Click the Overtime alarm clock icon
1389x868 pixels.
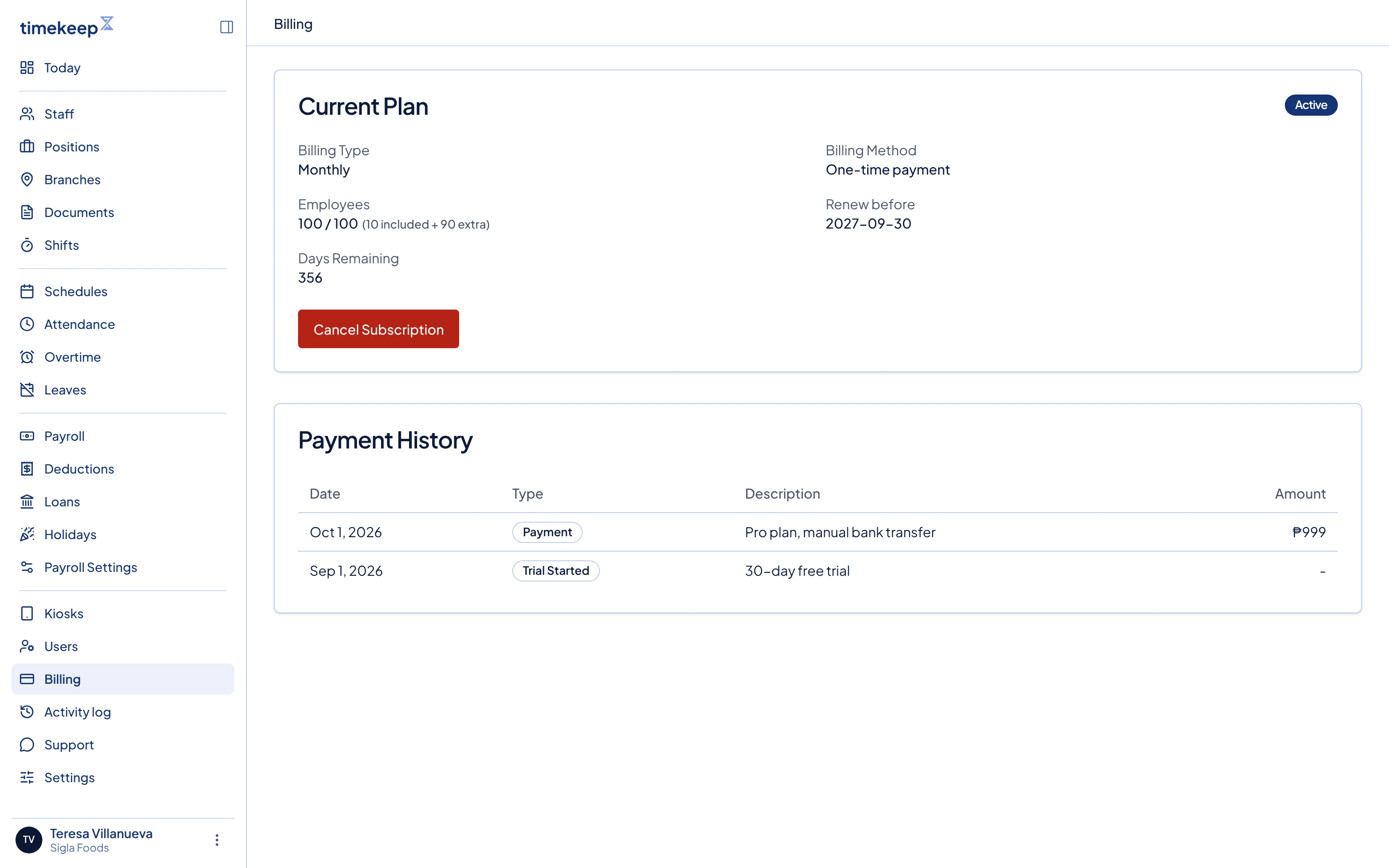[x=27, y=356]
